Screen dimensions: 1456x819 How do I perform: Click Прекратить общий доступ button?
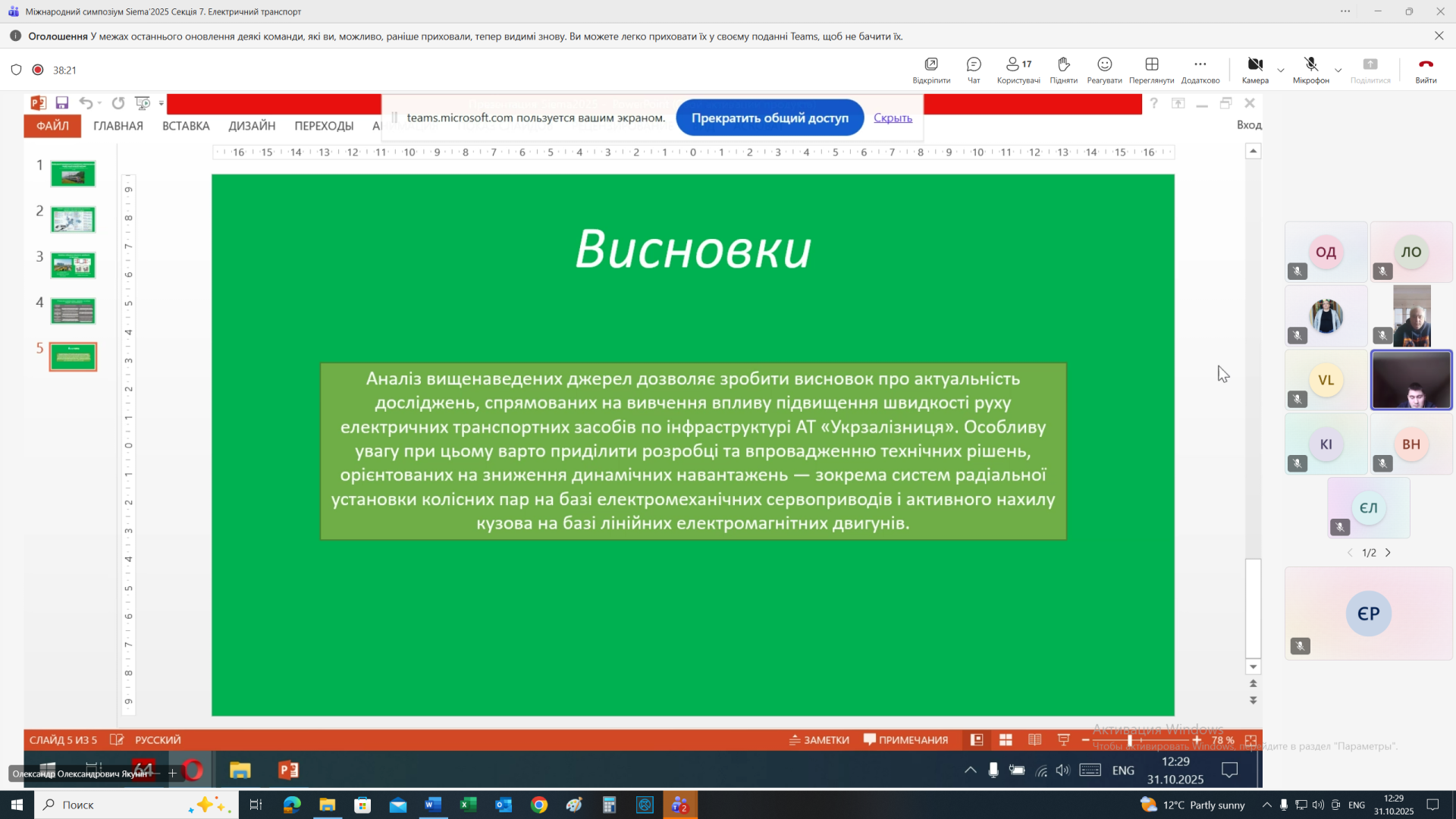pyautogui.click(x=769, y=118)
